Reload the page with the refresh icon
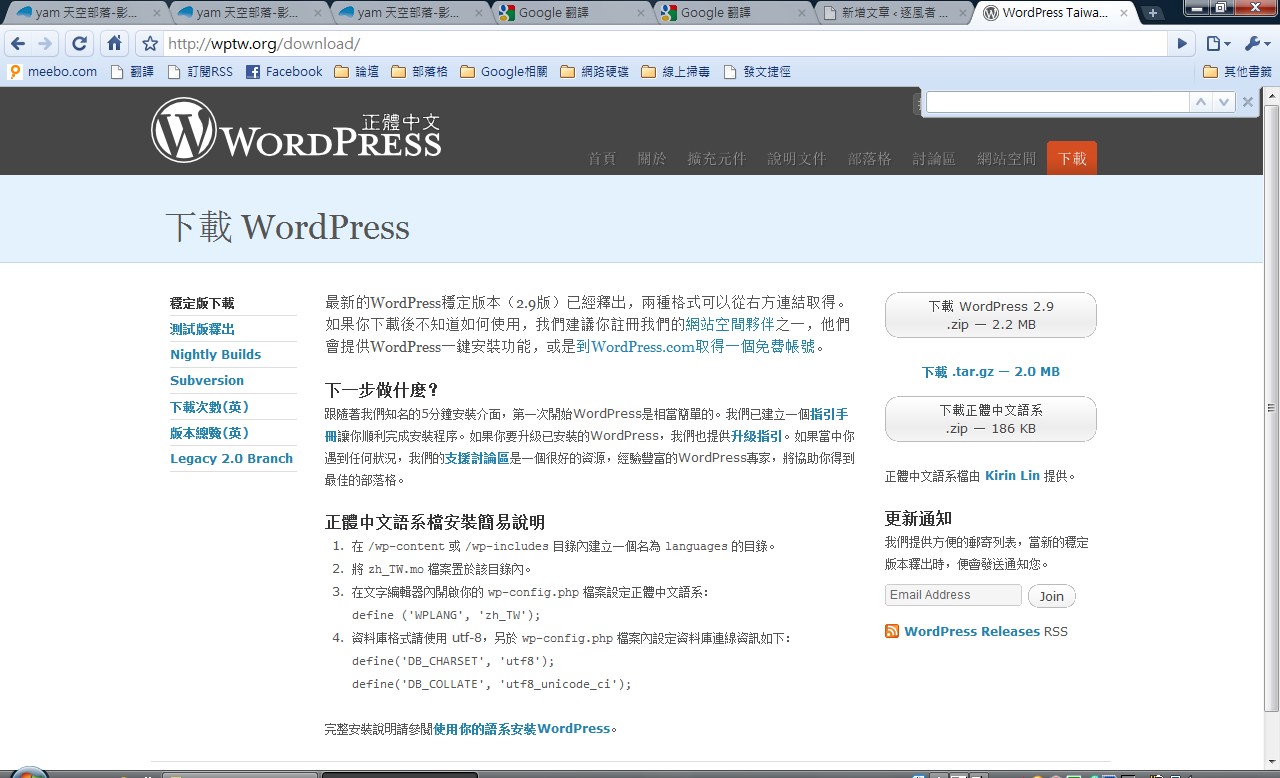 80,44
